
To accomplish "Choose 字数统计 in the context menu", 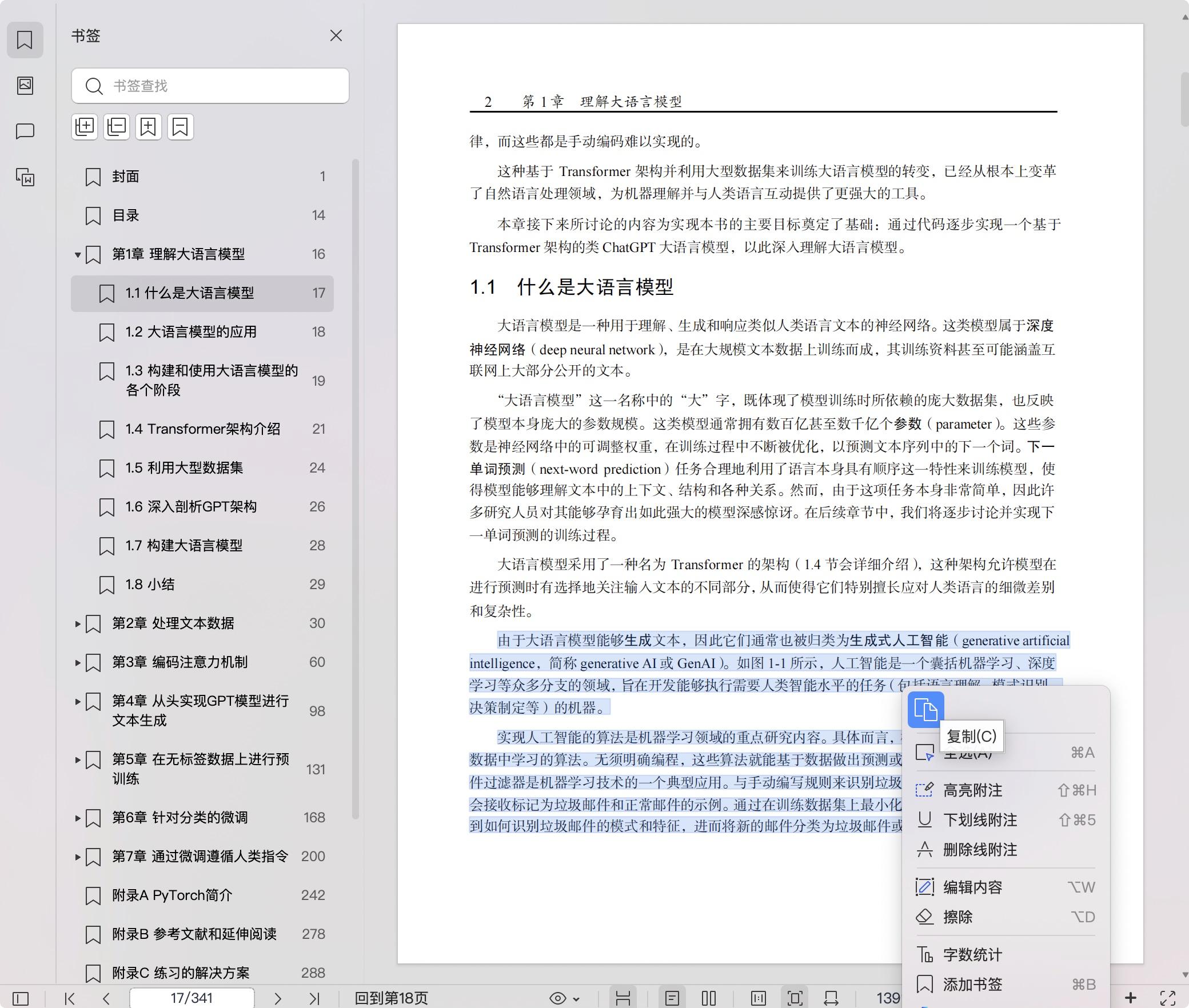I will point(972,955).
